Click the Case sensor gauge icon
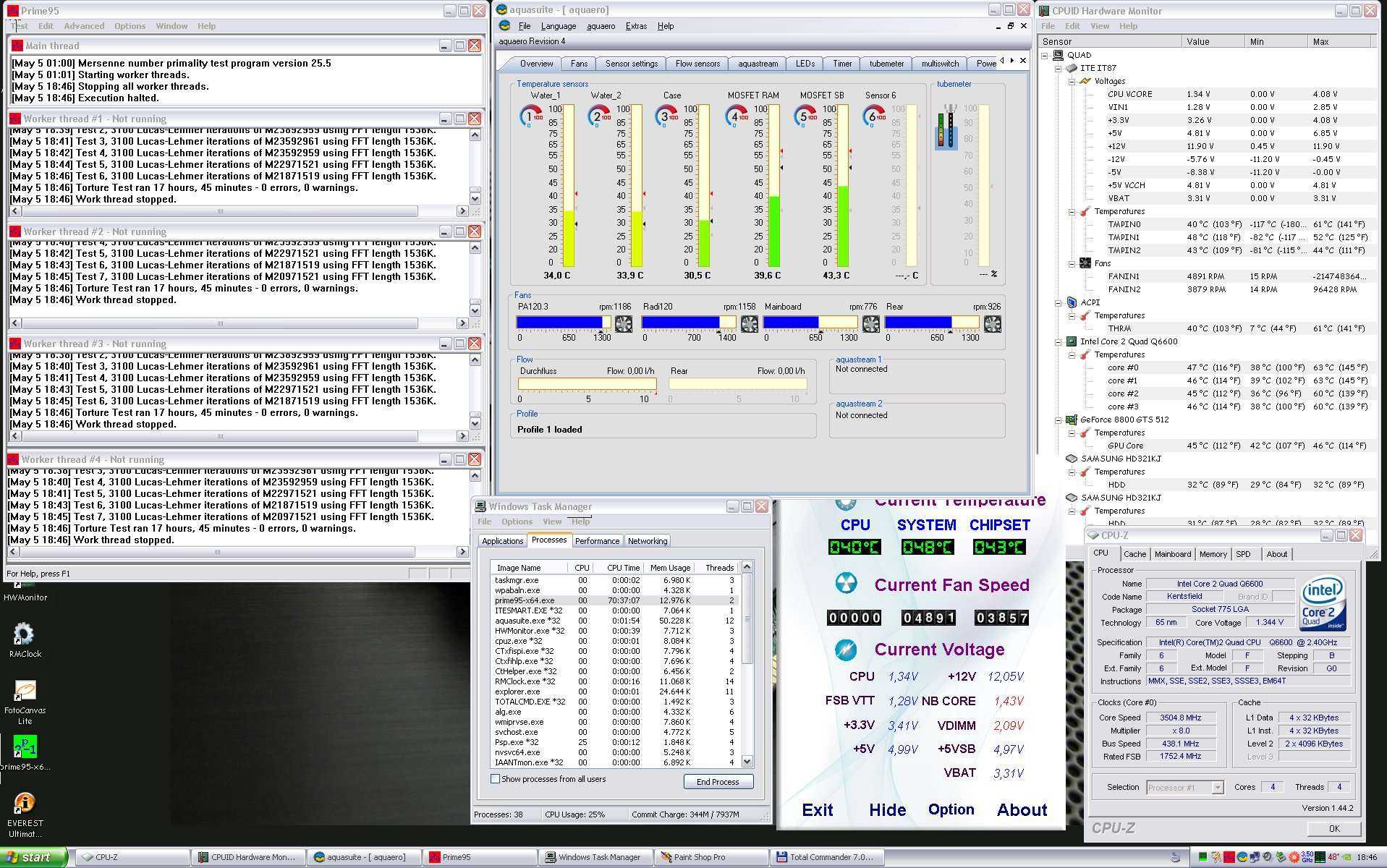Image resolution: width=1387 pixels, height=868 pixels. point(666,116)
